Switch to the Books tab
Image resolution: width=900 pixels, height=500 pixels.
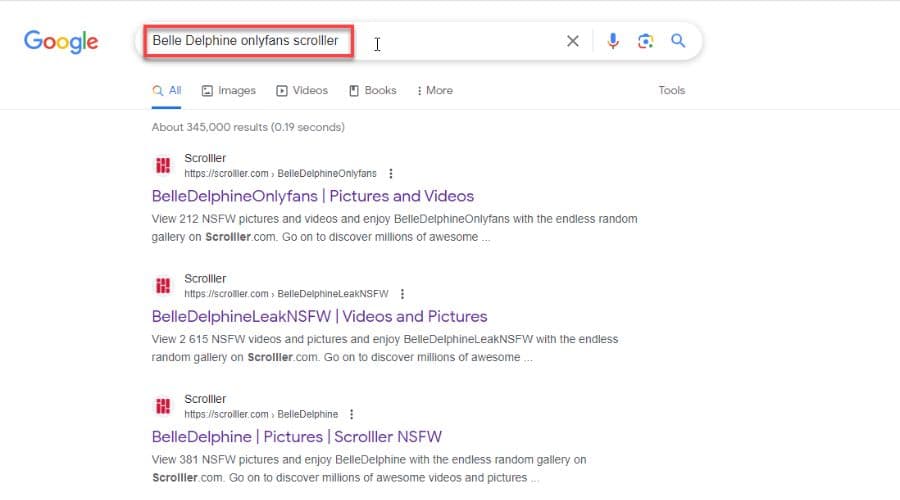[x=373, y=91]
